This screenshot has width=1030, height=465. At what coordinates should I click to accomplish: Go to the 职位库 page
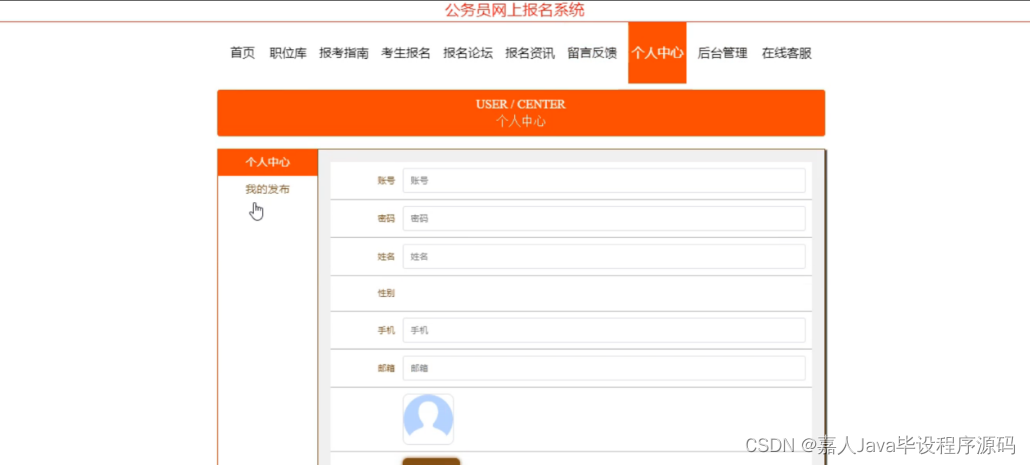click(x=288, y=53)
